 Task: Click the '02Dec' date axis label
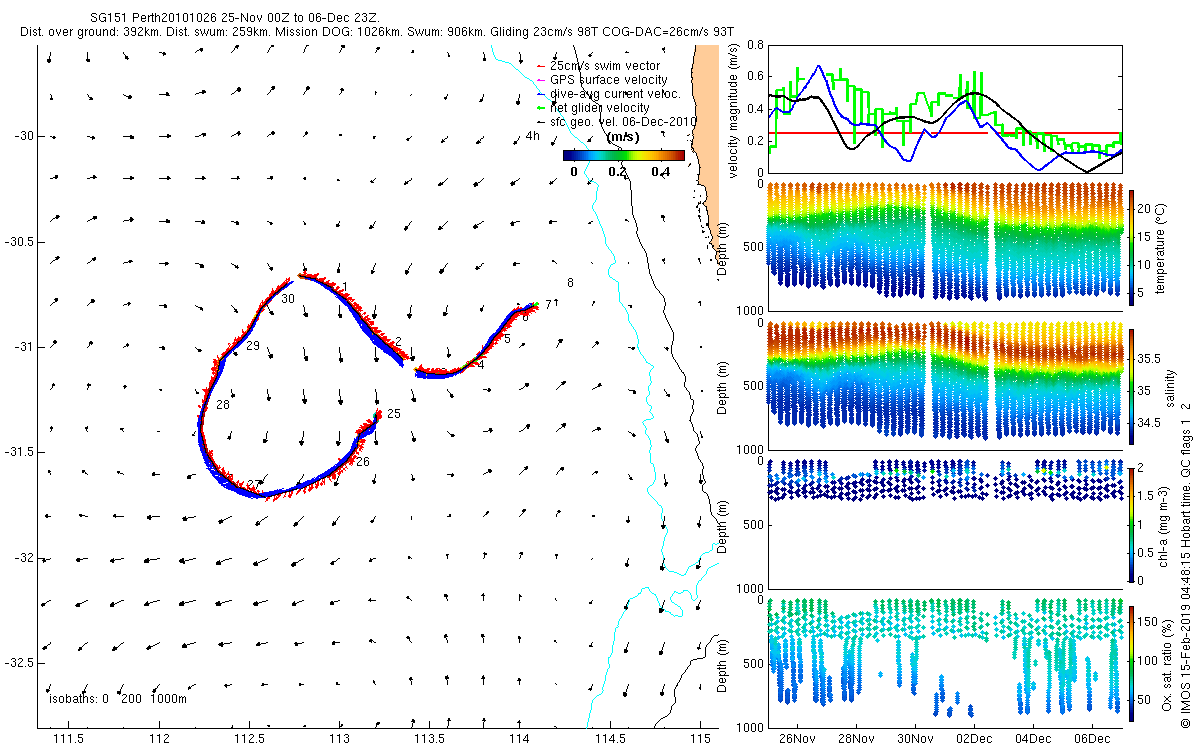click(x=973, y=739)
